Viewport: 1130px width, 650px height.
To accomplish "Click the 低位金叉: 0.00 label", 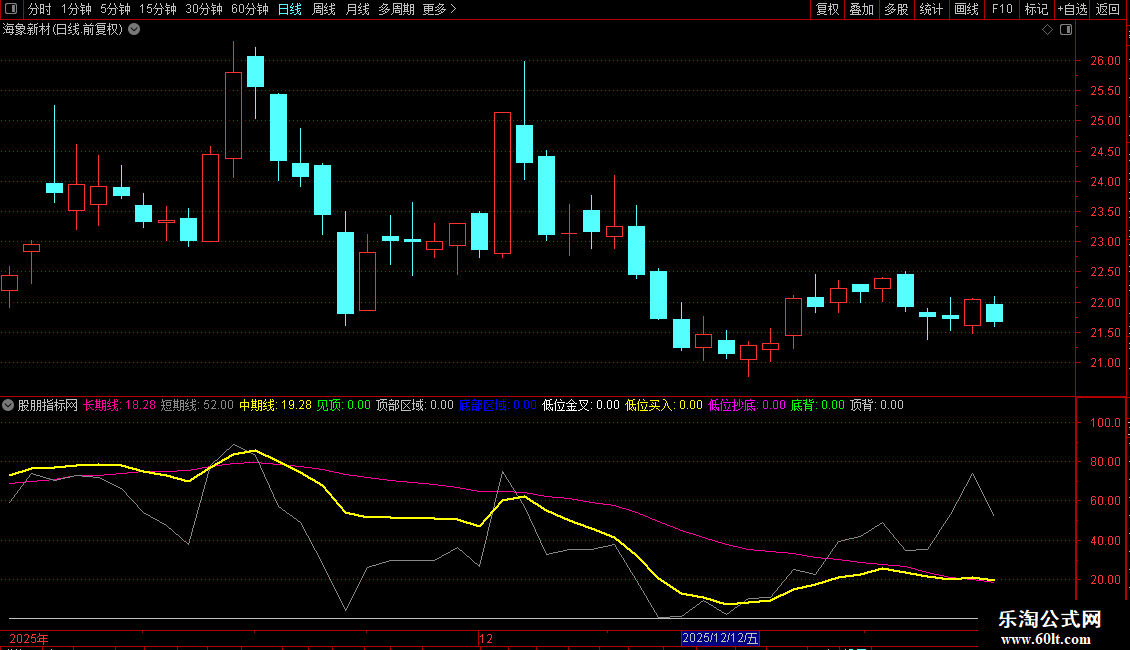I will (x=580, y=405).
